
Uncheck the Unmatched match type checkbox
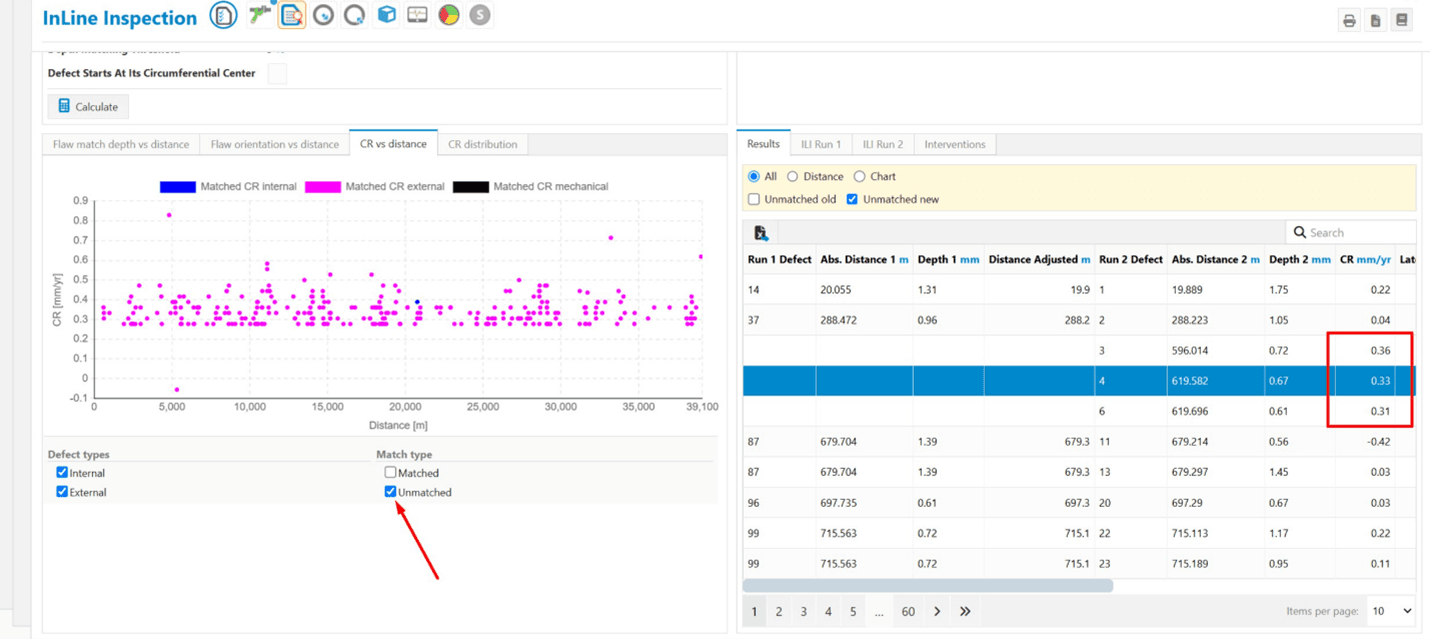(x=390, y=491)
